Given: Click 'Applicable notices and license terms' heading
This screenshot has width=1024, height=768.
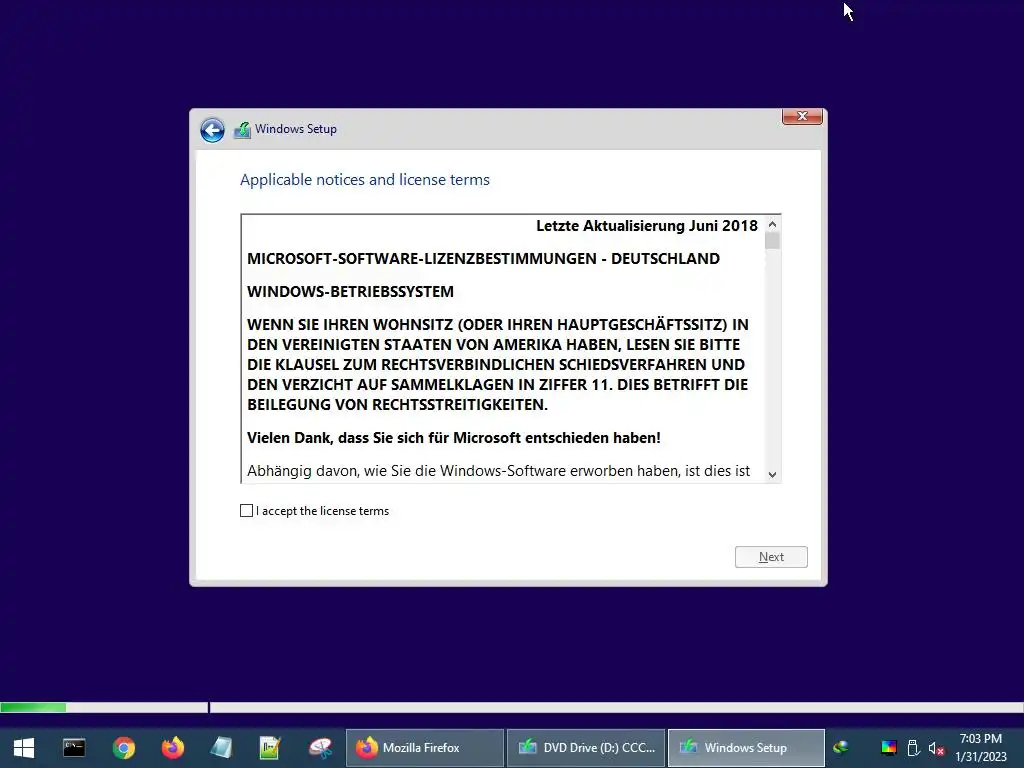Looking at the screenshot, I should click(x=364, y=180).
